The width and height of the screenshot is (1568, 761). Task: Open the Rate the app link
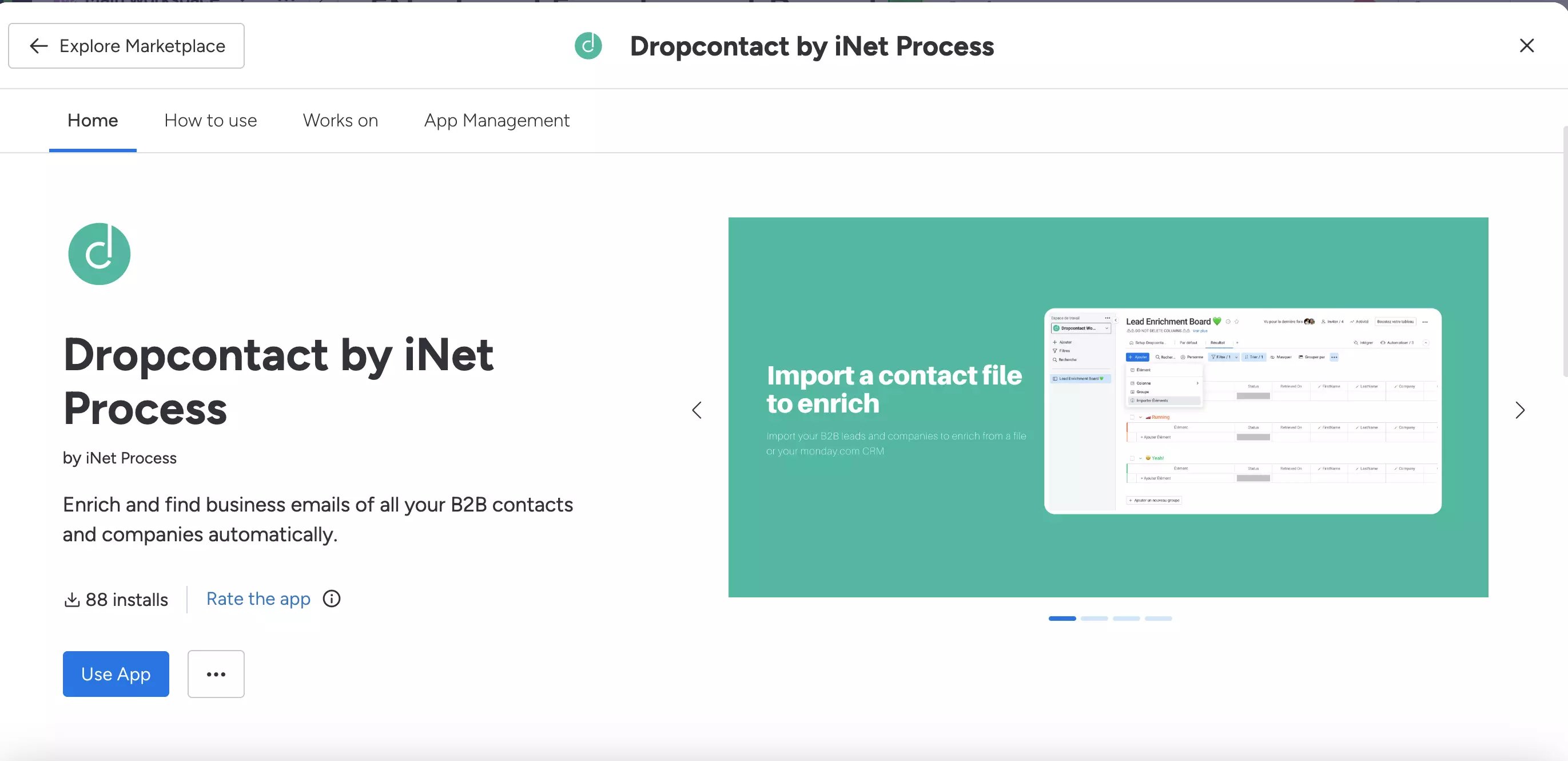(258, 599)
